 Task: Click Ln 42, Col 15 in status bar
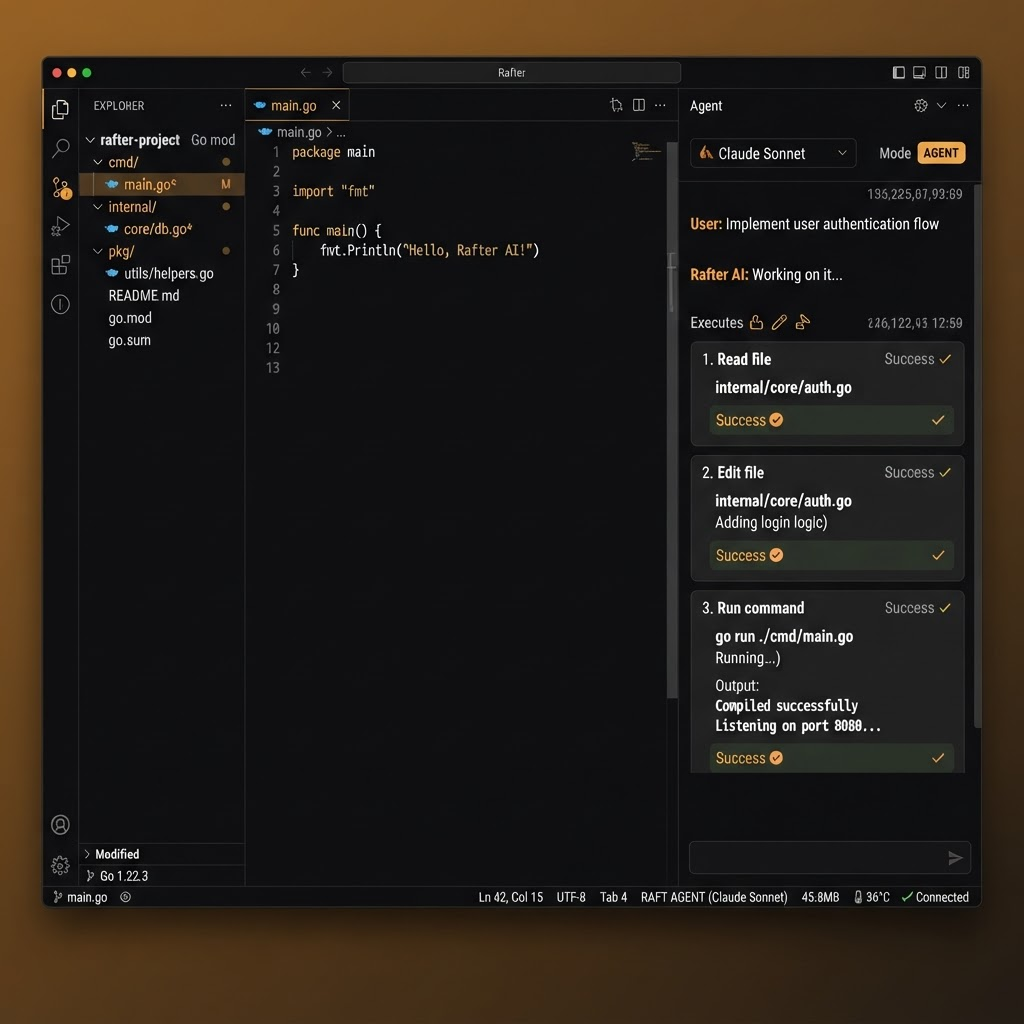click(511, 897)
